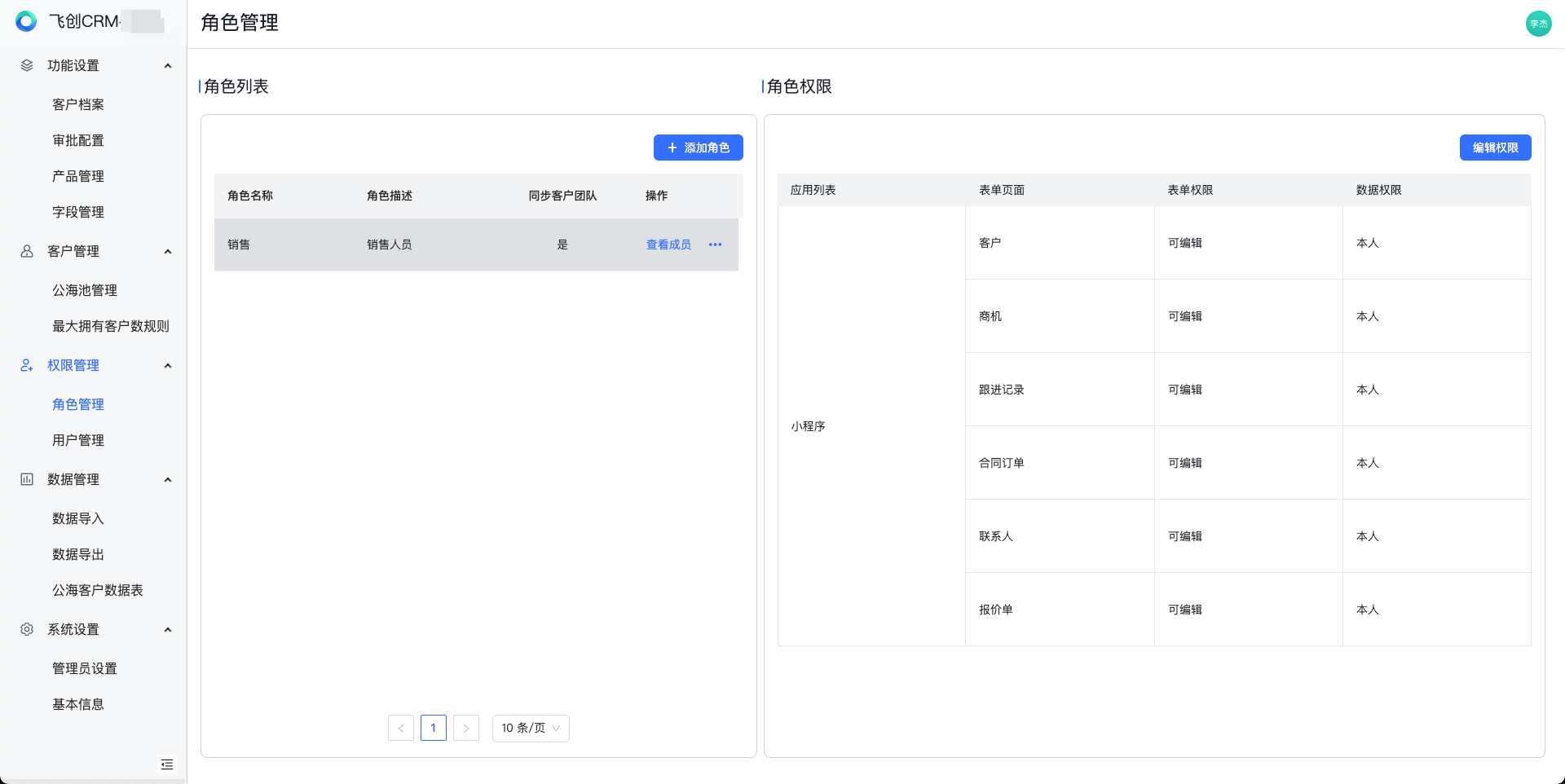Click the 飞创CRM logo icon
This screenshot has height=784, width=1565.
tap(26, 22)
